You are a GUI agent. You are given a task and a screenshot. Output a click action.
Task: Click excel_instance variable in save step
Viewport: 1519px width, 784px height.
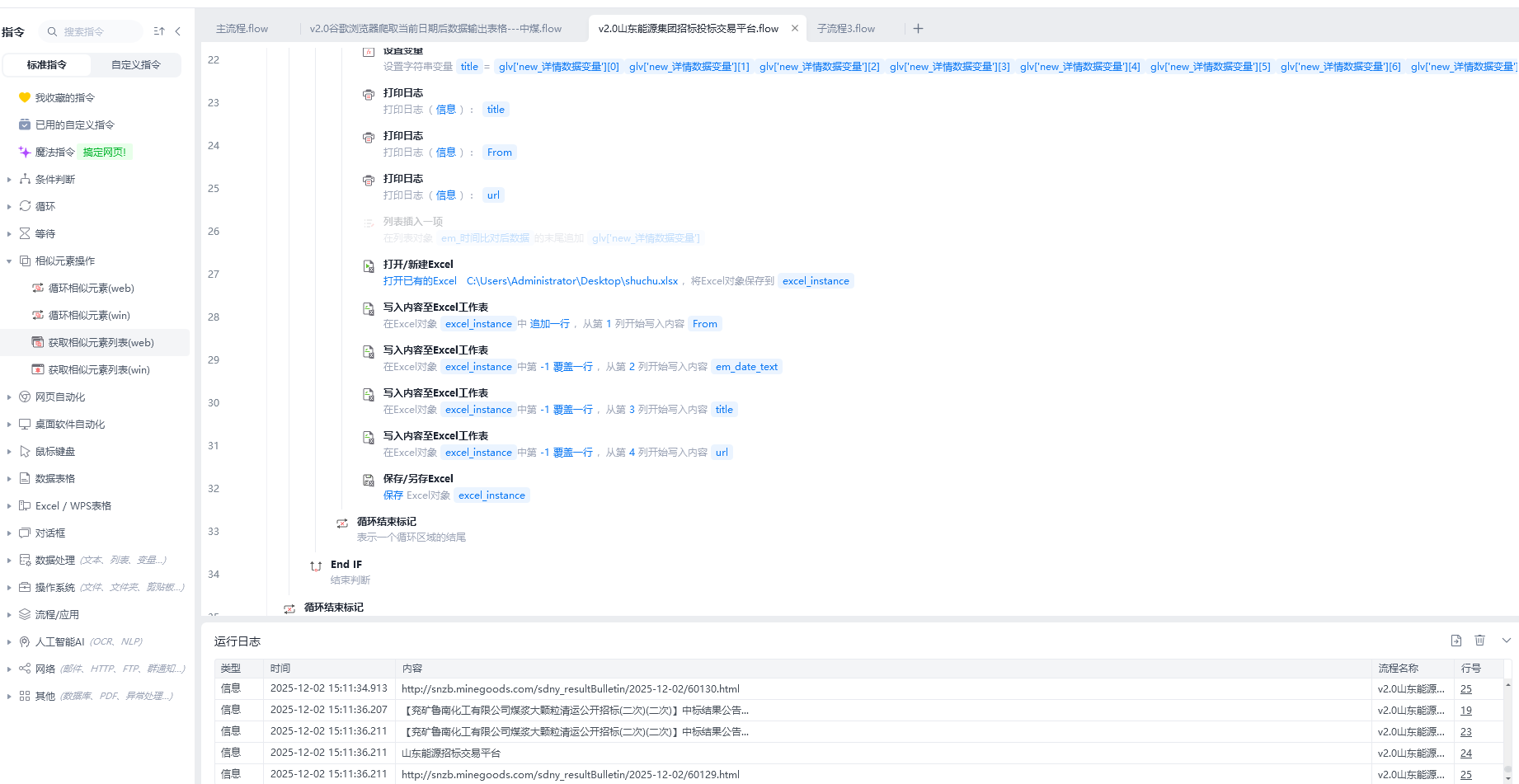pyautogui.click(x=491, y=495)
